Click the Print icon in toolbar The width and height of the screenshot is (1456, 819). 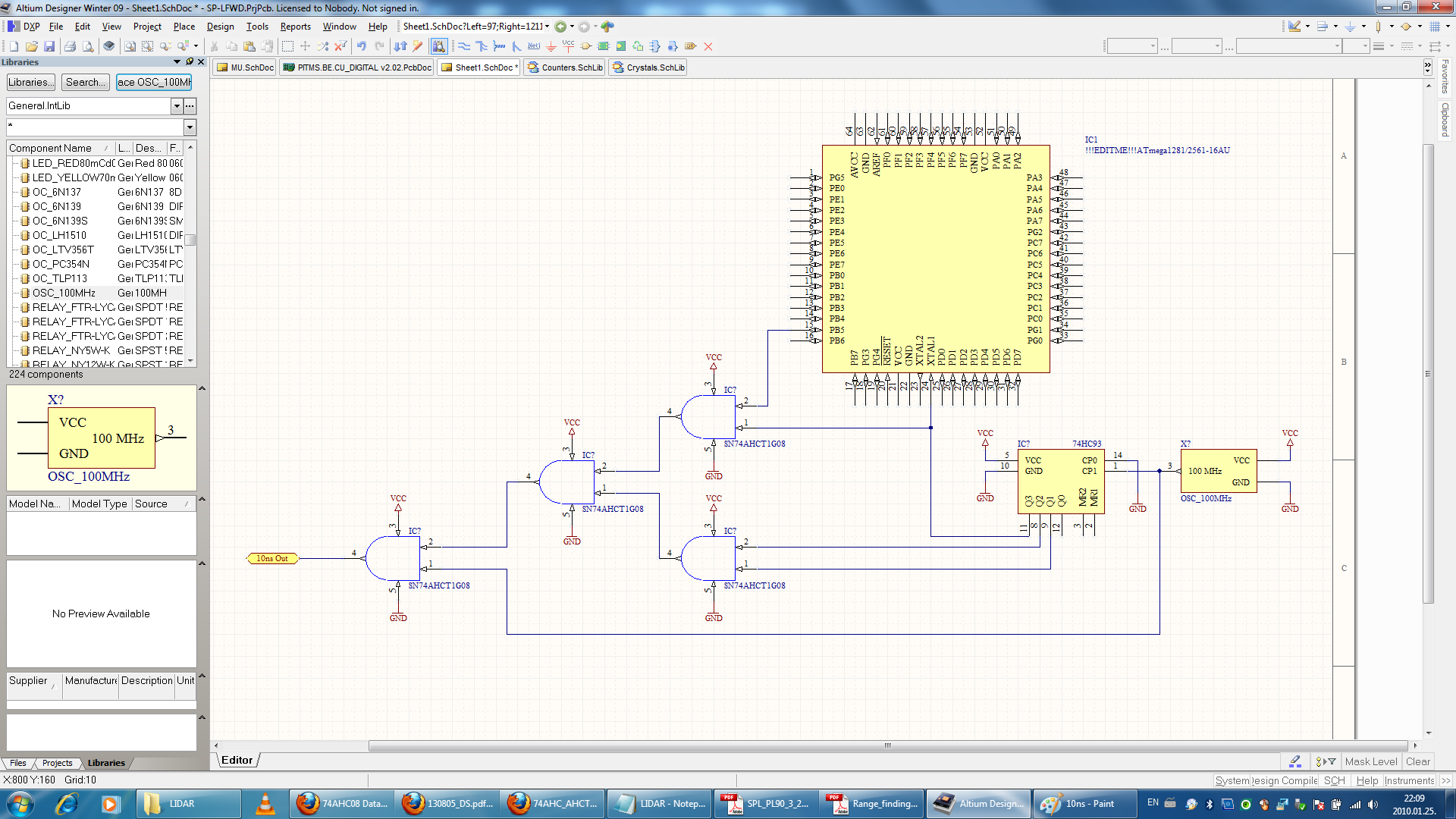point(70,46)
